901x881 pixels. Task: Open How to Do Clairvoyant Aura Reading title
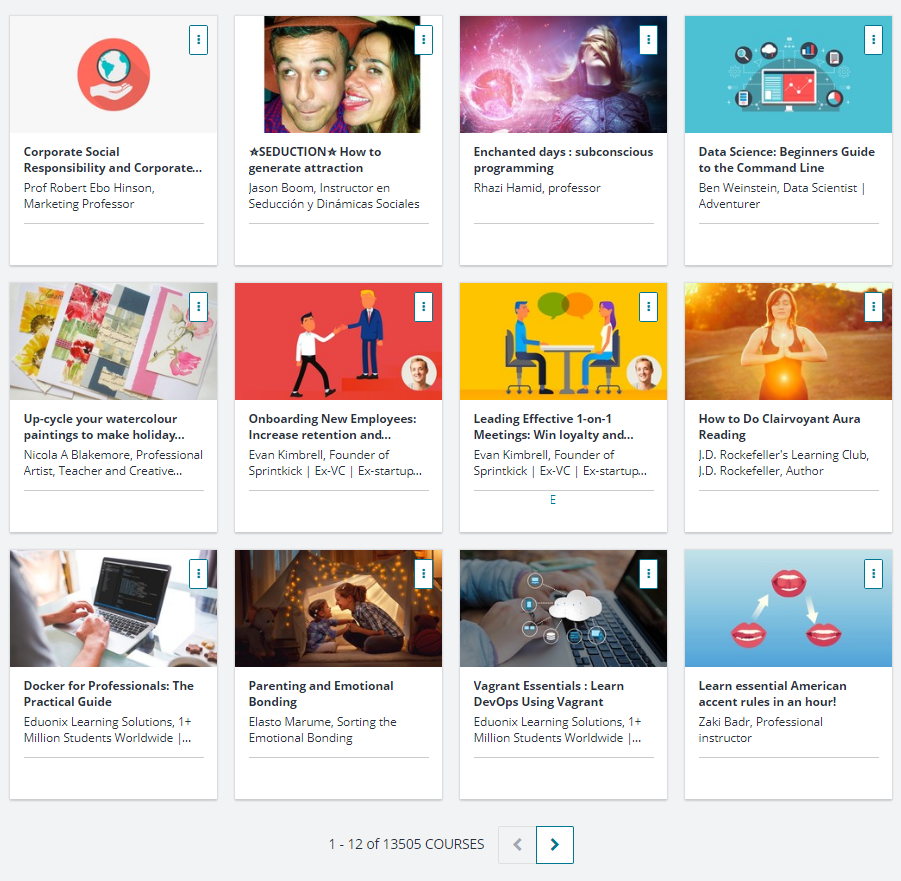(779, 427)
